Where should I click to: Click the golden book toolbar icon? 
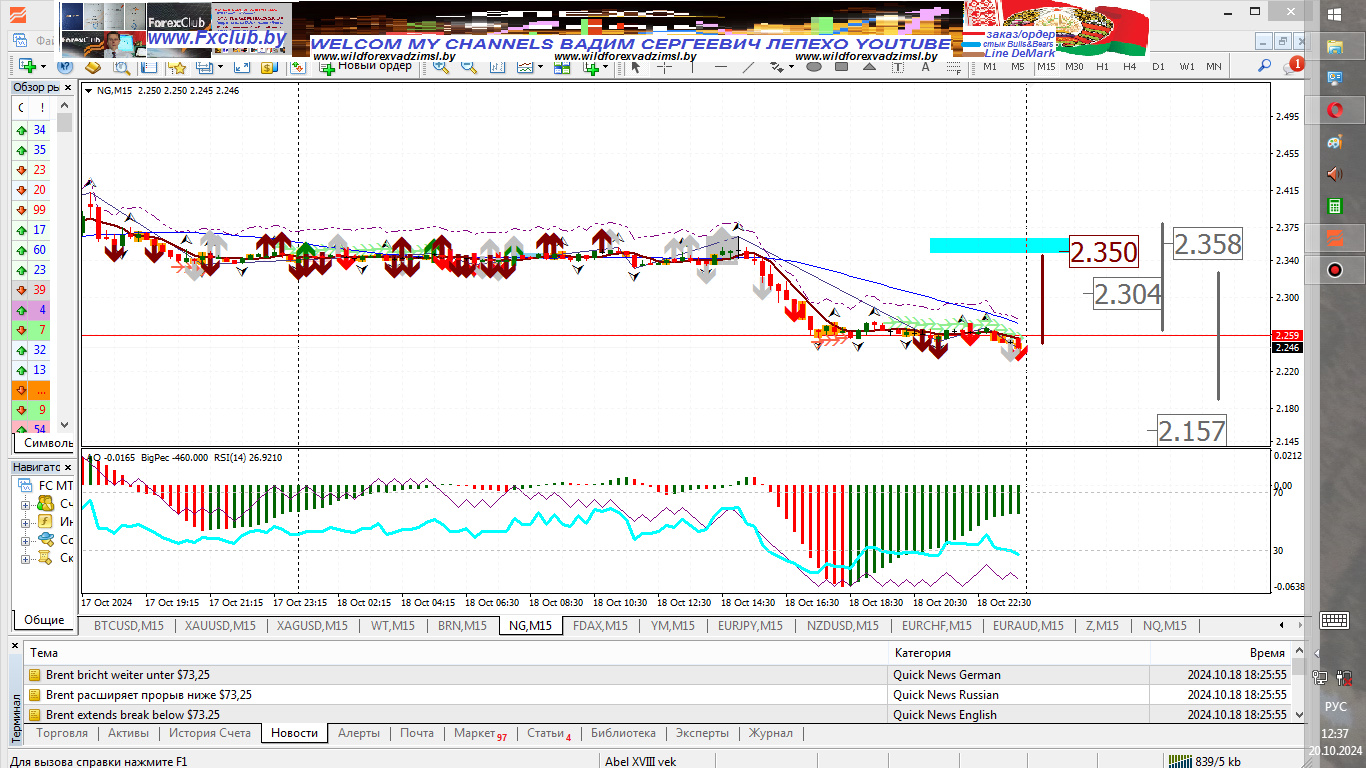tap(93, 67)
